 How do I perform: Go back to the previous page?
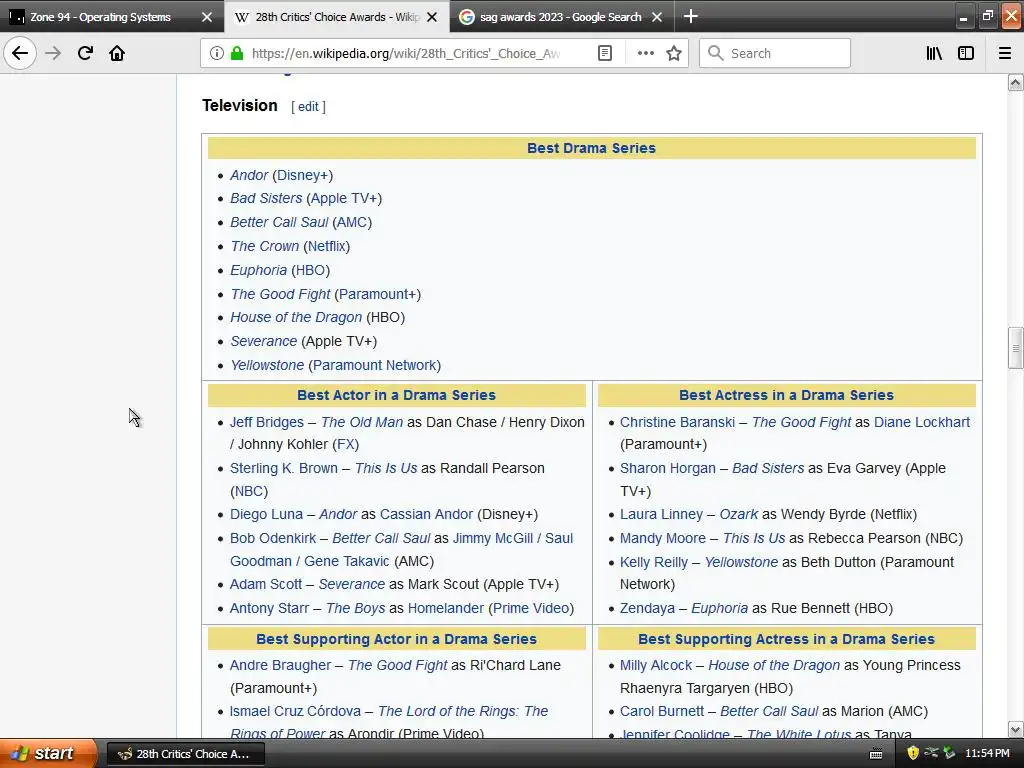coord(20,54)
